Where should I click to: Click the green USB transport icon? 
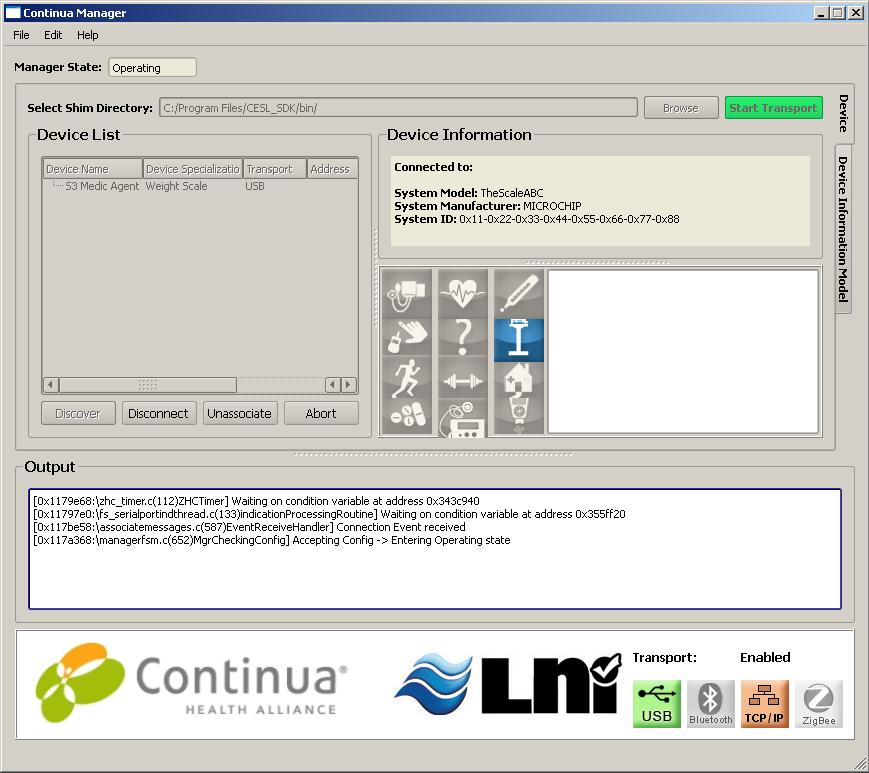657,704
